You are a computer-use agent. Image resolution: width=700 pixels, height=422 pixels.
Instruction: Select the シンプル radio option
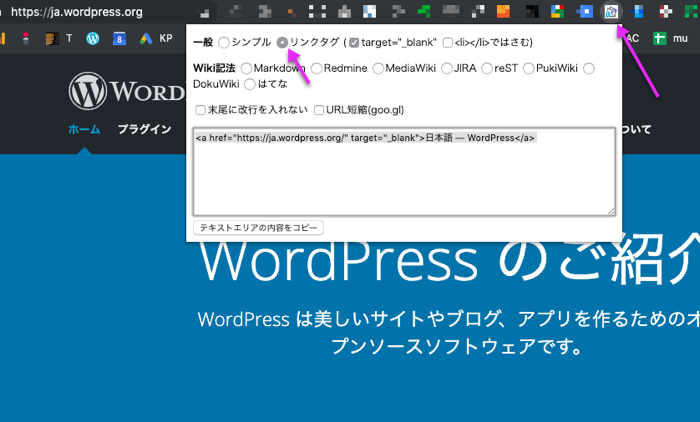pyautogui.click(x=224, y=43)
